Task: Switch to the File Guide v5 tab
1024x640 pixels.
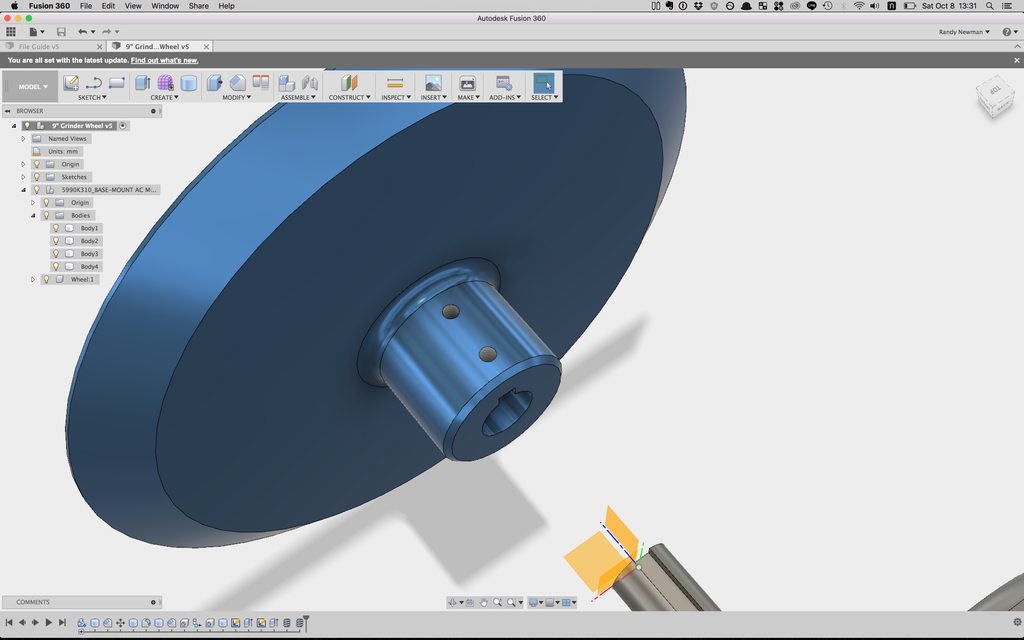Action: point(40,46)
